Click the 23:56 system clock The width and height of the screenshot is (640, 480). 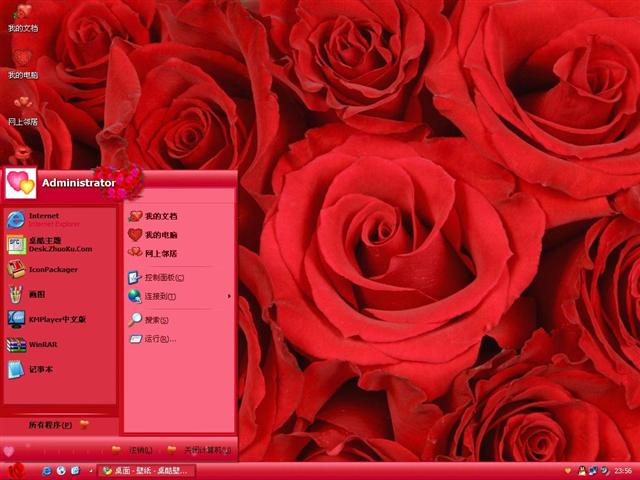[x=623, y=471]
